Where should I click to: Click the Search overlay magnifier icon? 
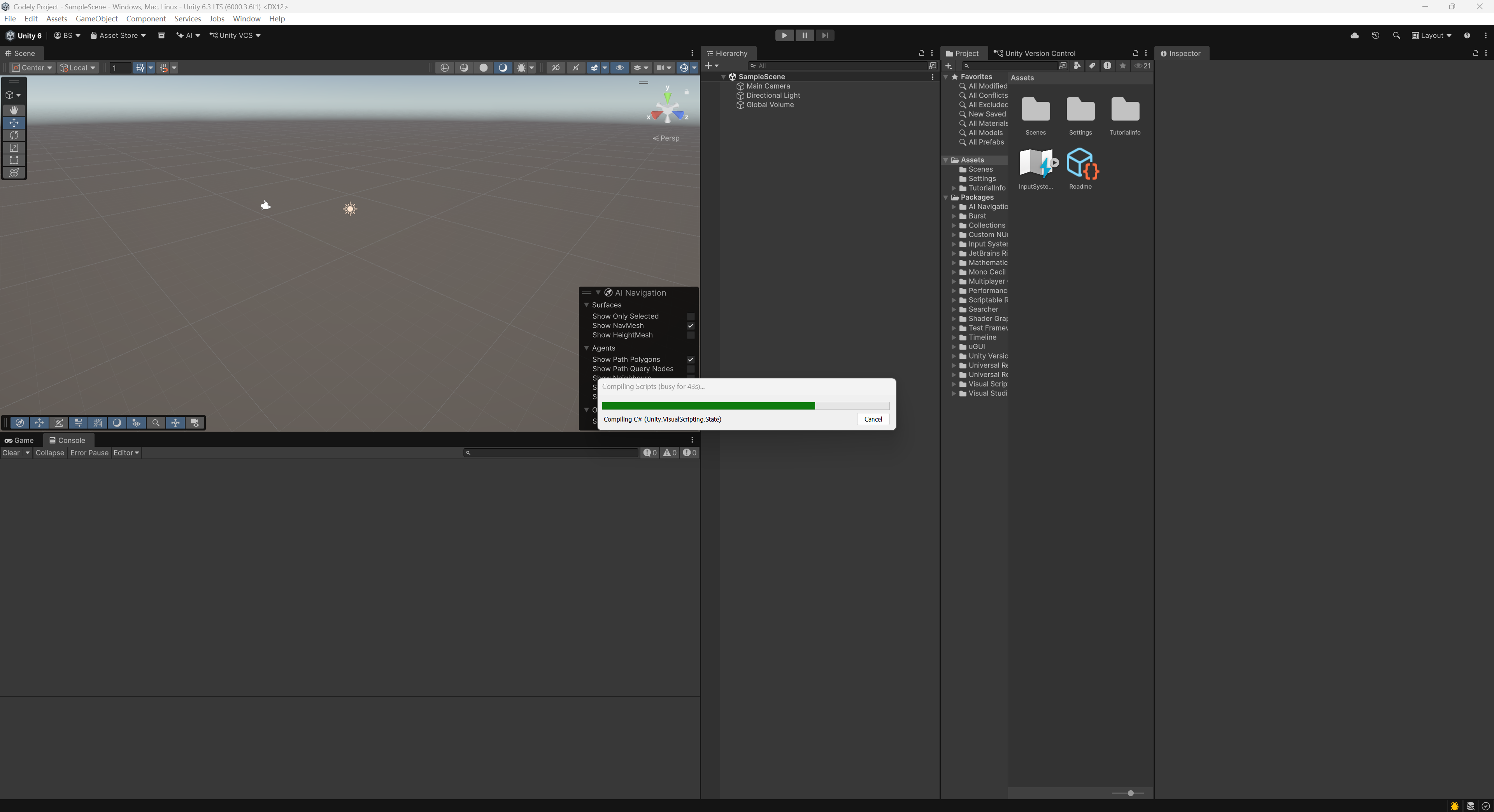coord(156,422)
